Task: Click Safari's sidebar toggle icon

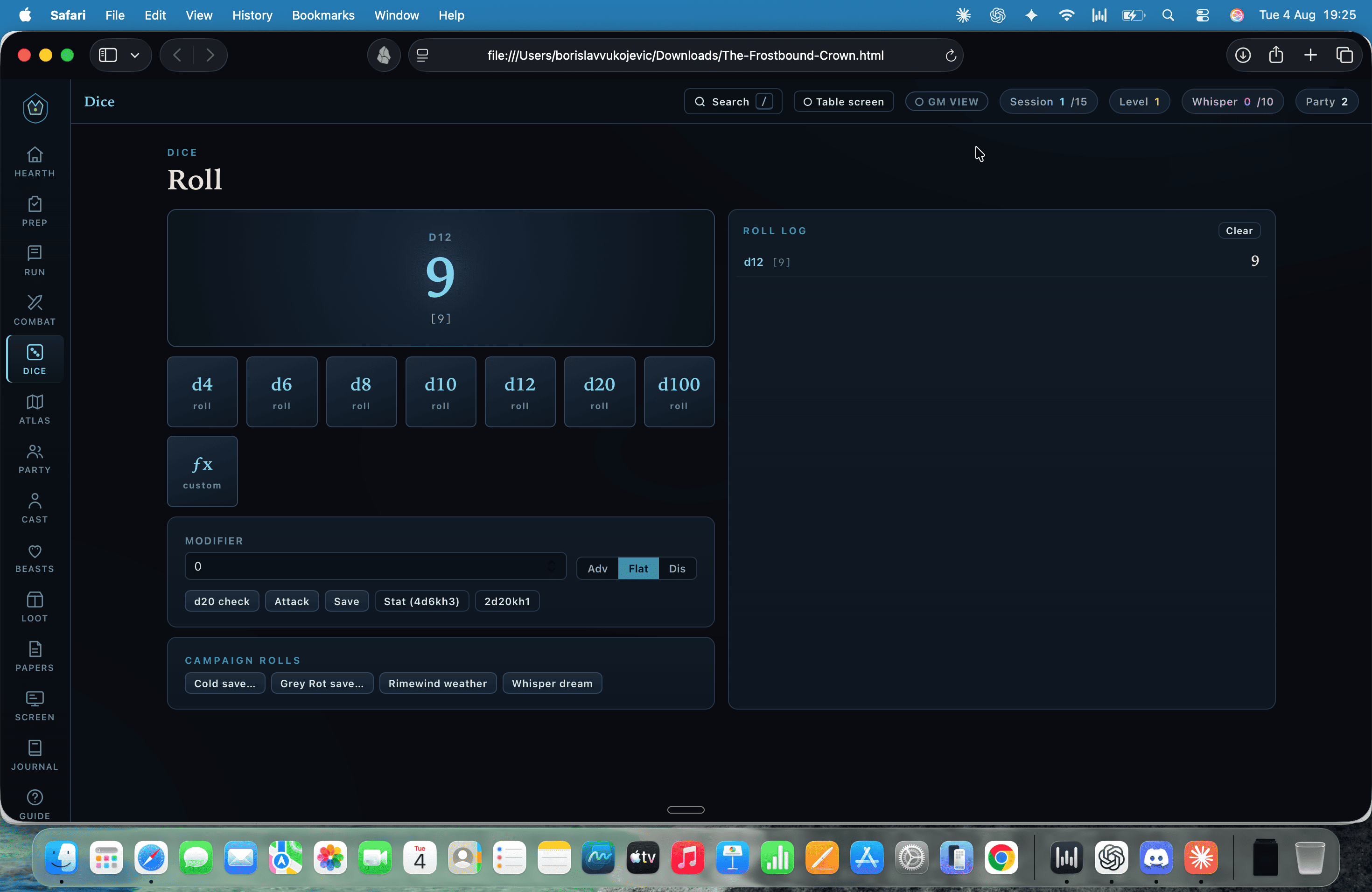Action: point(108,56)
